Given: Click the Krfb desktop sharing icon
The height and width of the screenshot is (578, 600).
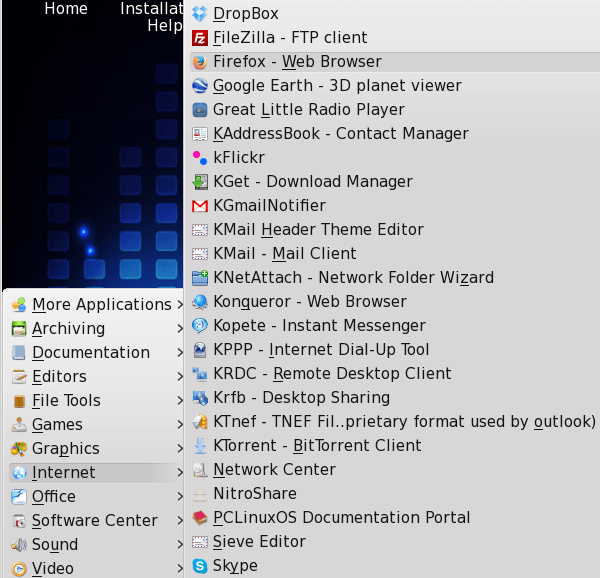Looking at the screenshot, I should 200,398.
